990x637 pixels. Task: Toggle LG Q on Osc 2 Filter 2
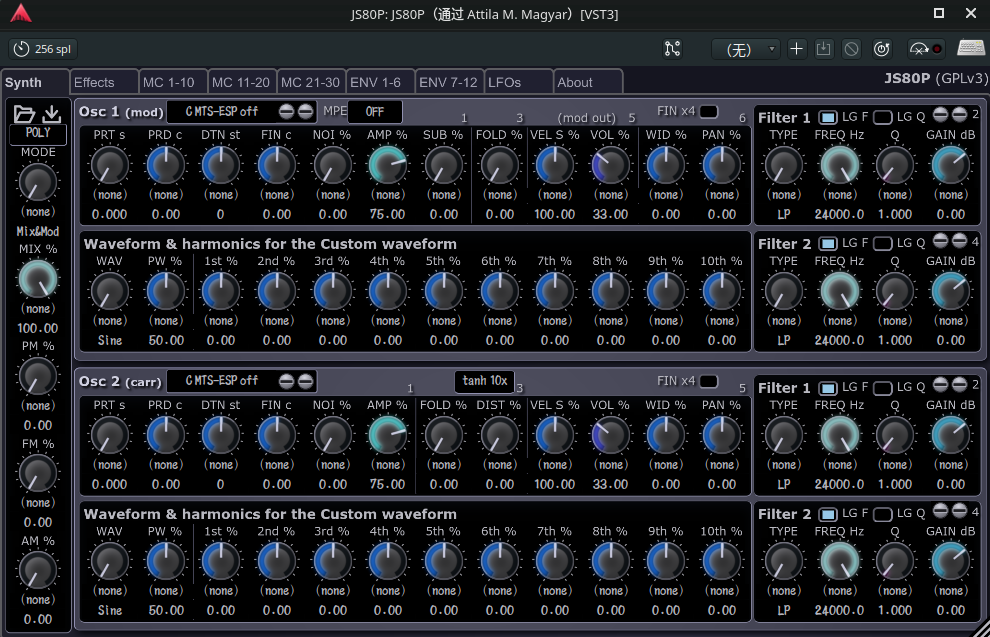[x=883, y=514]
